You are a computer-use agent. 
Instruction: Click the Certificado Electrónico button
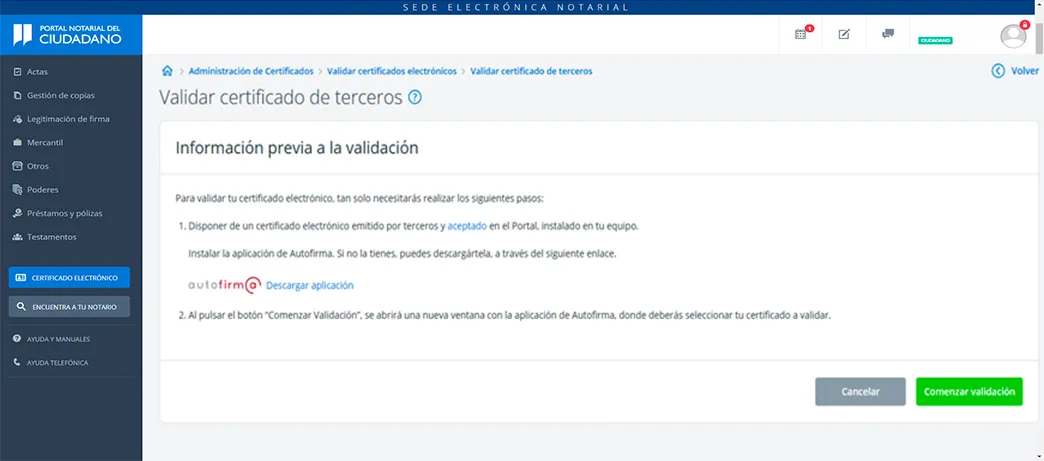[69, 277]
